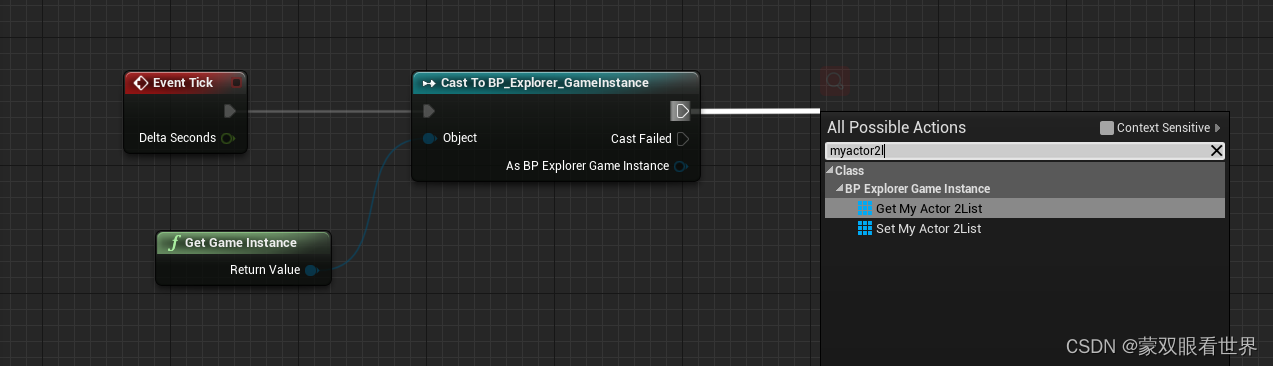Click the As BP Explorer Game Instance label
Viewport: 1273px width, 366px height.
587,166
